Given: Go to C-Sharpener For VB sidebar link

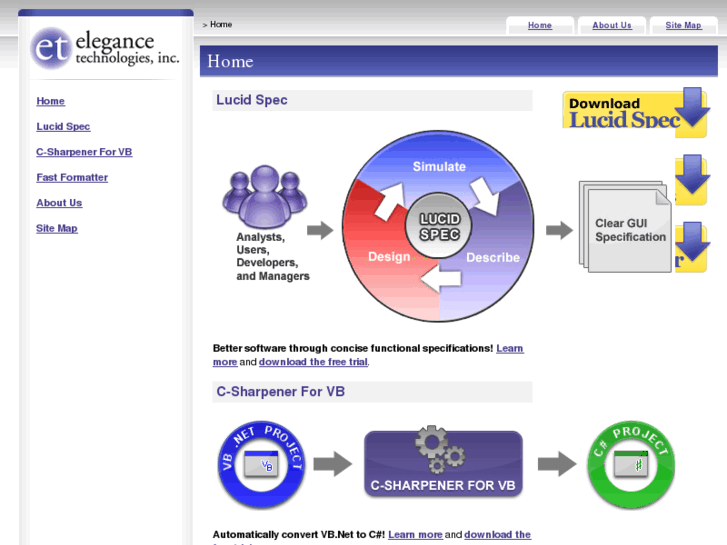Looking at the screenshot, I should (84, 152).
